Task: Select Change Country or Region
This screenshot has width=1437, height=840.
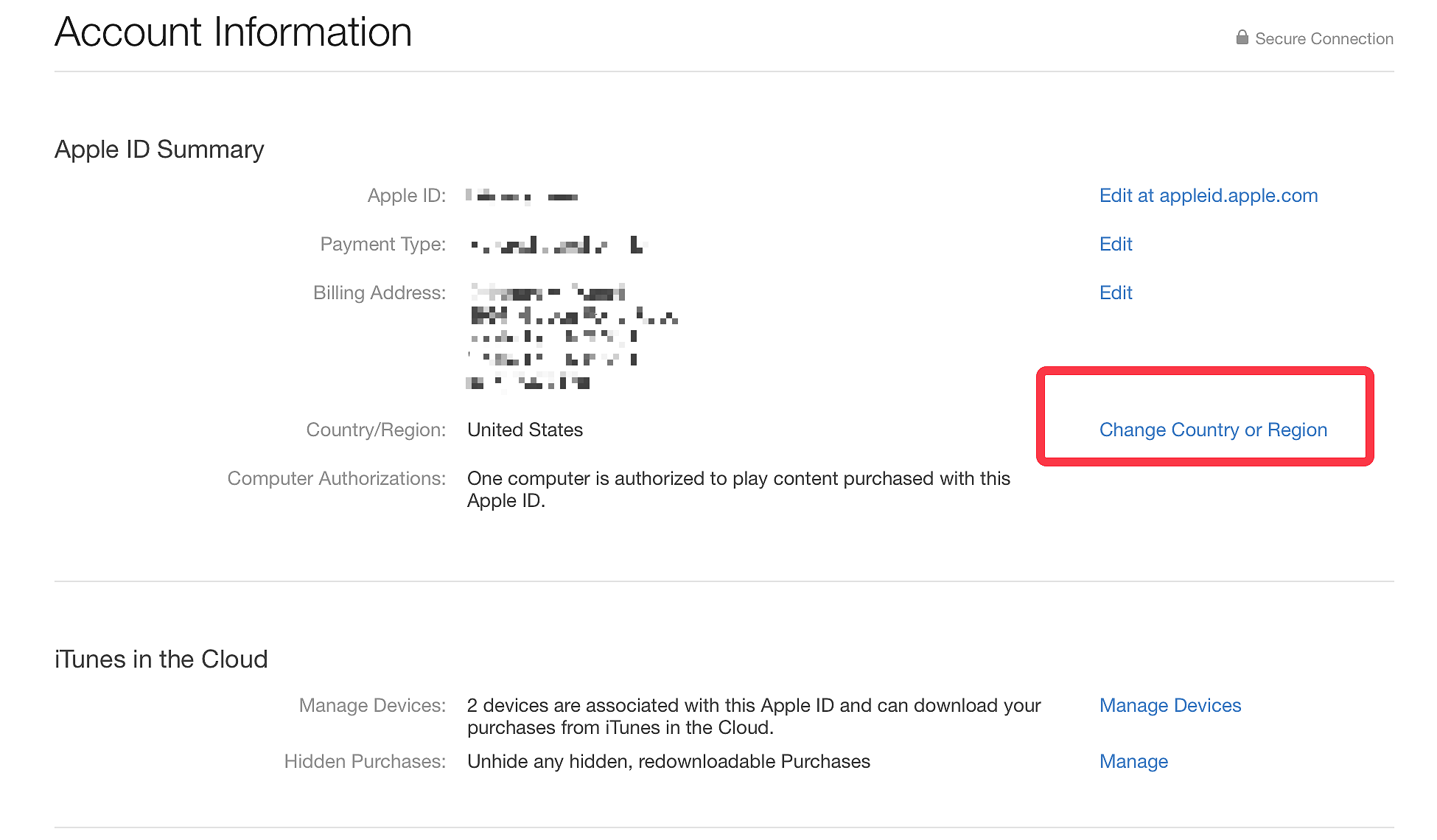Action: (1212, 430)
